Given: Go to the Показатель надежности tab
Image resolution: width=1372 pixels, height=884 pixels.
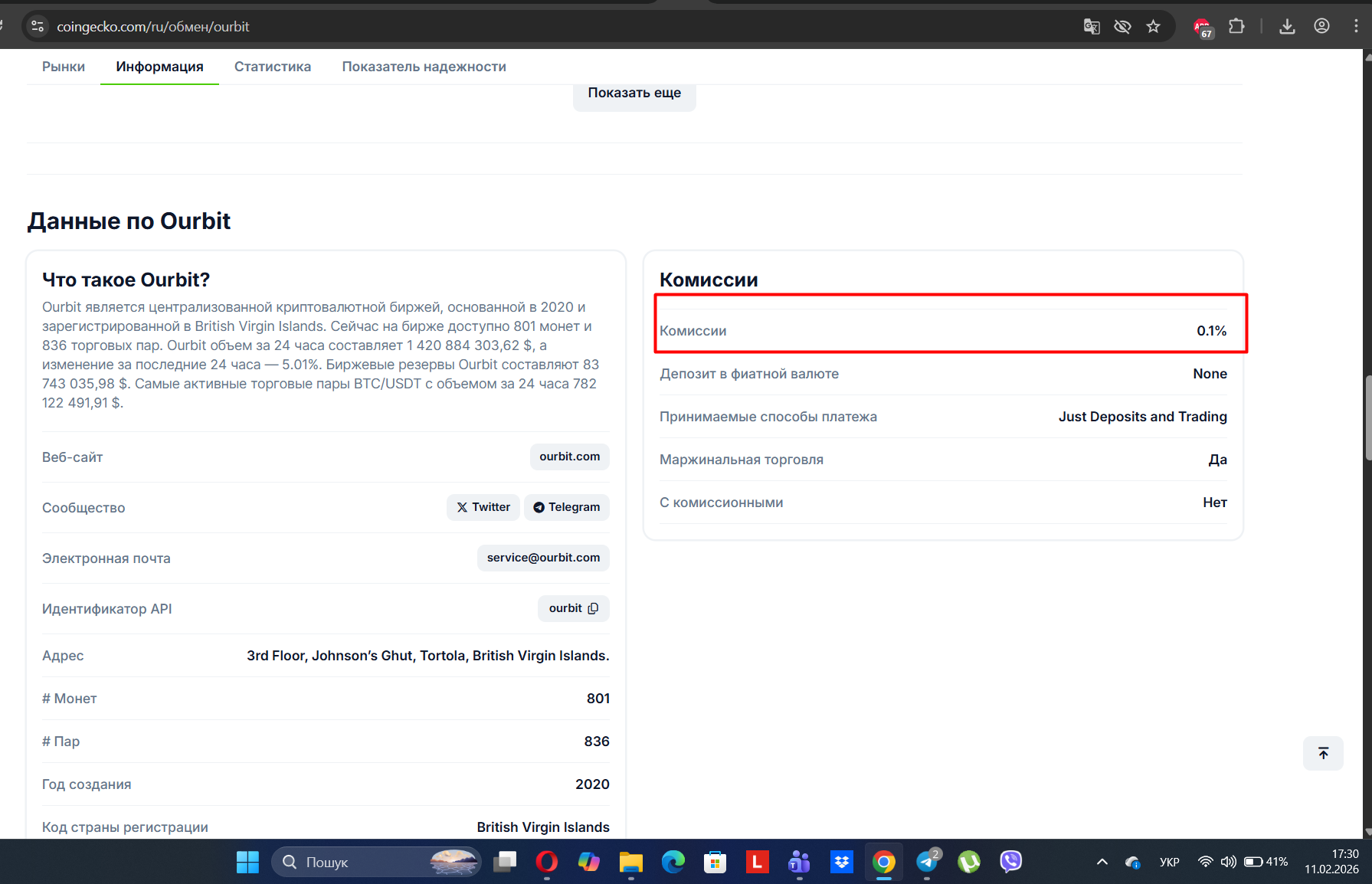Looking at the screenshot, I should (424, 67).
